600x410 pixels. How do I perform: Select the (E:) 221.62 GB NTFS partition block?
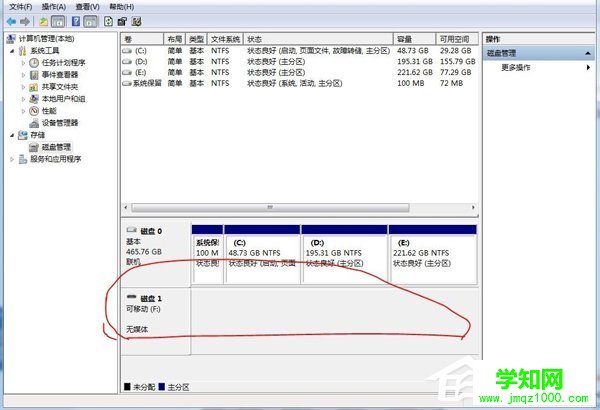tap(433, 255)
